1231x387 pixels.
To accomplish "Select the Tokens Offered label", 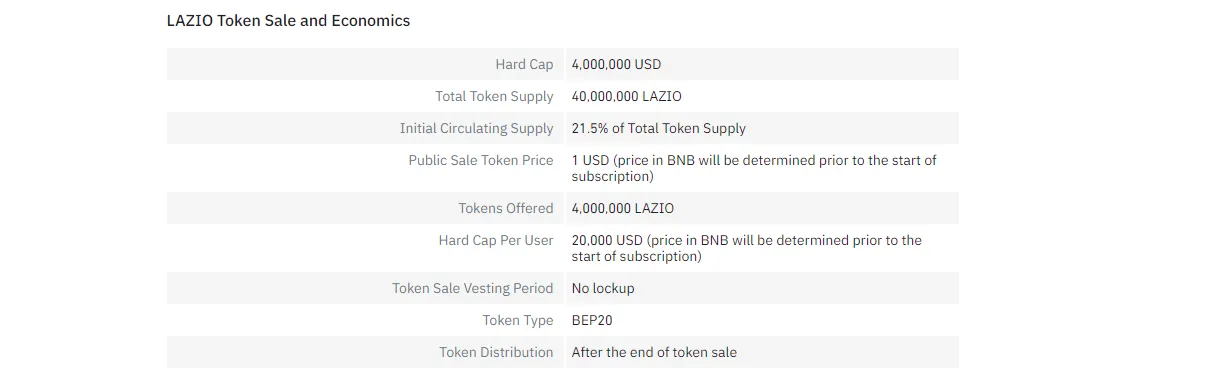I will coord(506,208).
